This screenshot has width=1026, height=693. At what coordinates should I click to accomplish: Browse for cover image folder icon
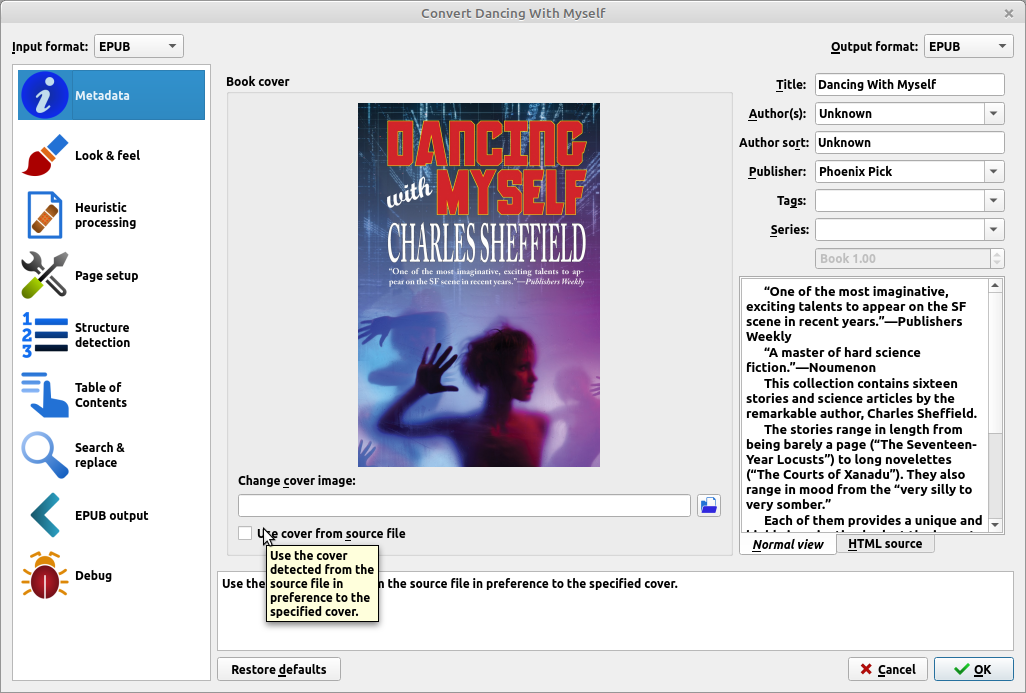[x=709, y=505]
